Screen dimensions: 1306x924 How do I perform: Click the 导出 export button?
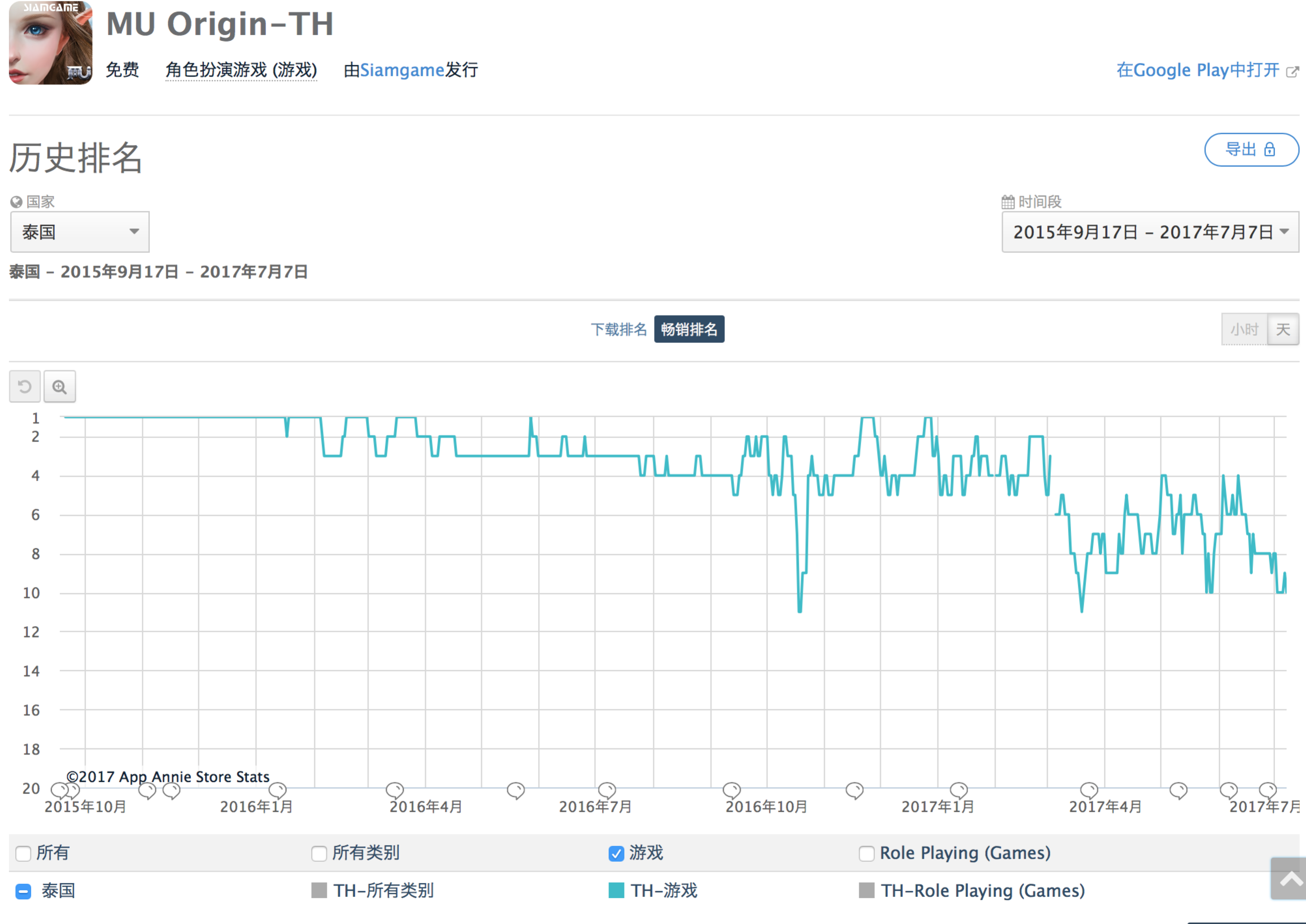(x=1251, y=150)
